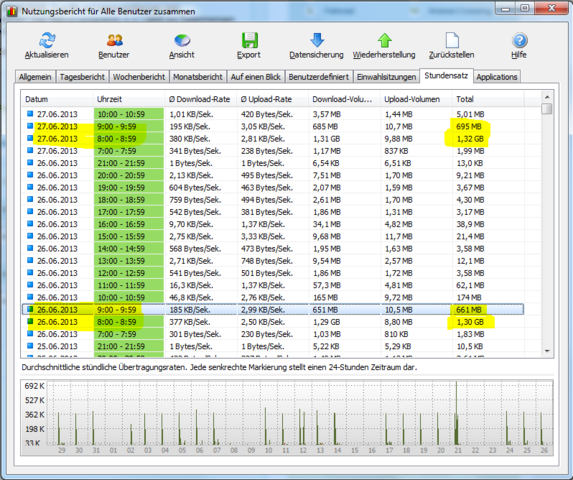Viewport: 573px width, 480px height.
Task: Select row 26.06.2013 21:00 - 21:59
Action: 273,163
